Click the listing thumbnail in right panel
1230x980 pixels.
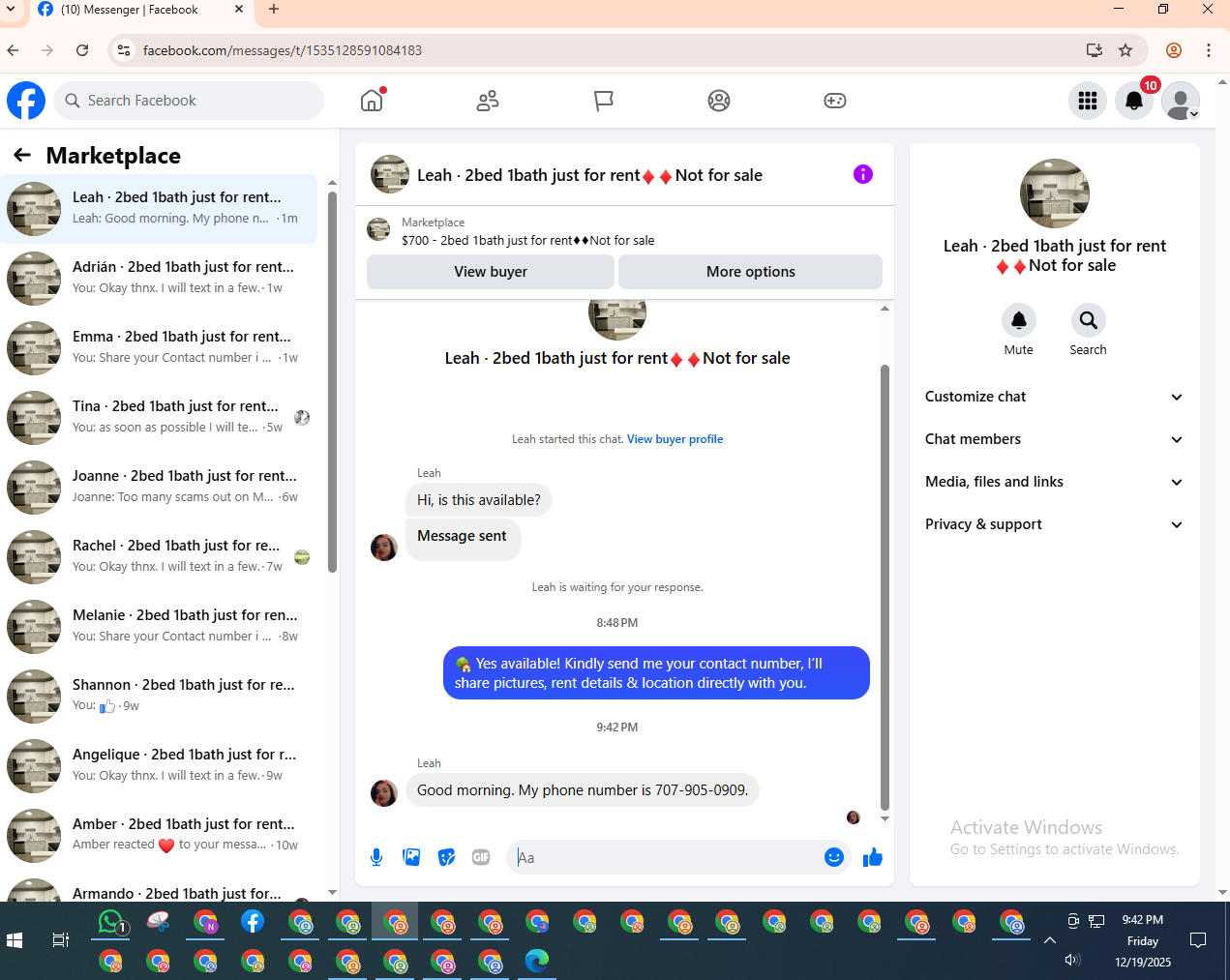click(x=1055, y=193)
